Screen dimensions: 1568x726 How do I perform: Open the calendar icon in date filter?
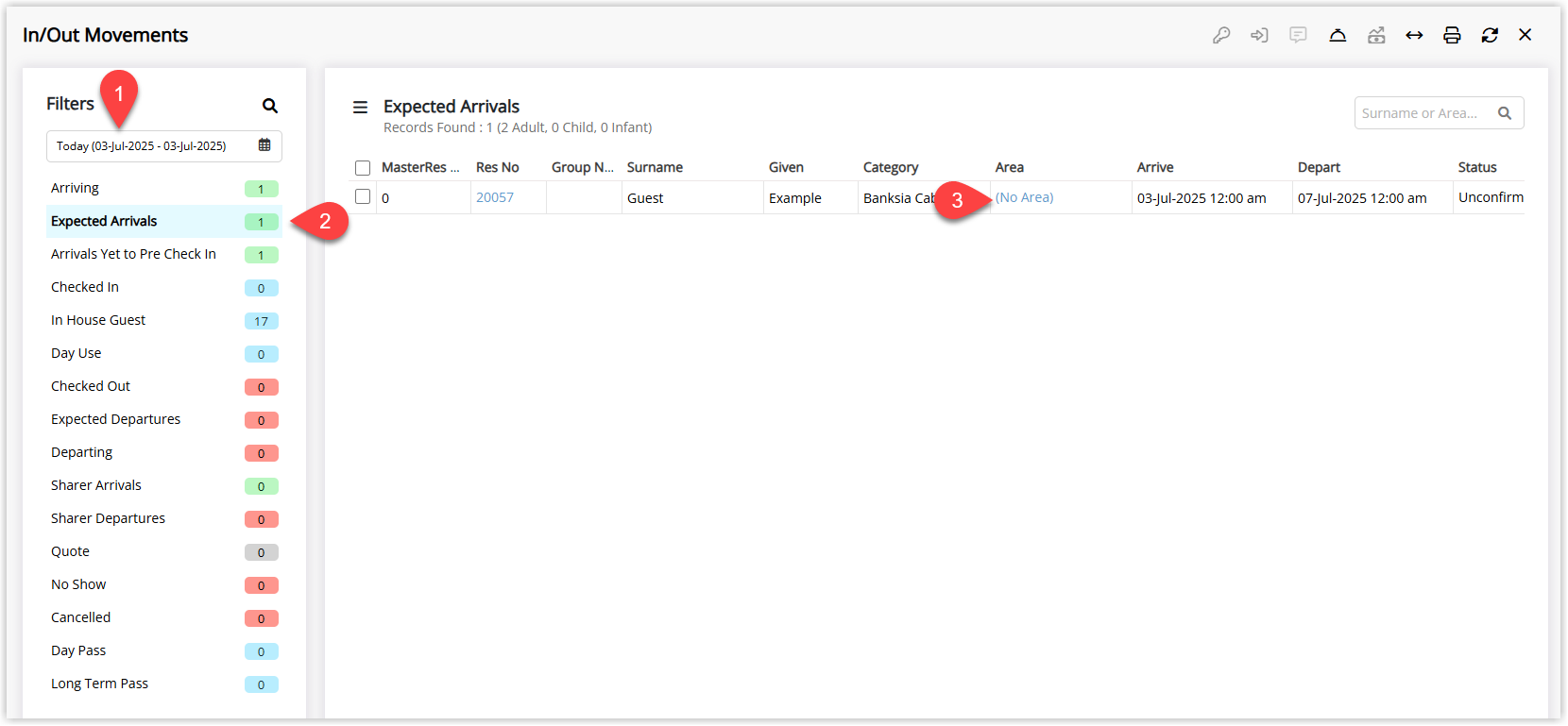(264, 145)
